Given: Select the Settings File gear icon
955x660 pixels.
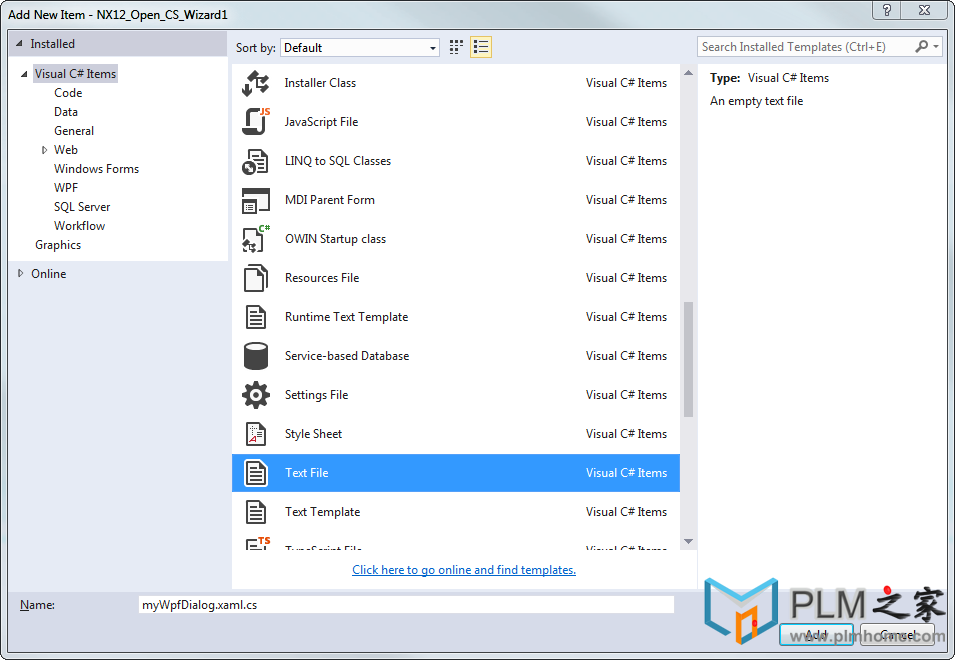Looking at the screenshot, I should click(x=256, y=395).
